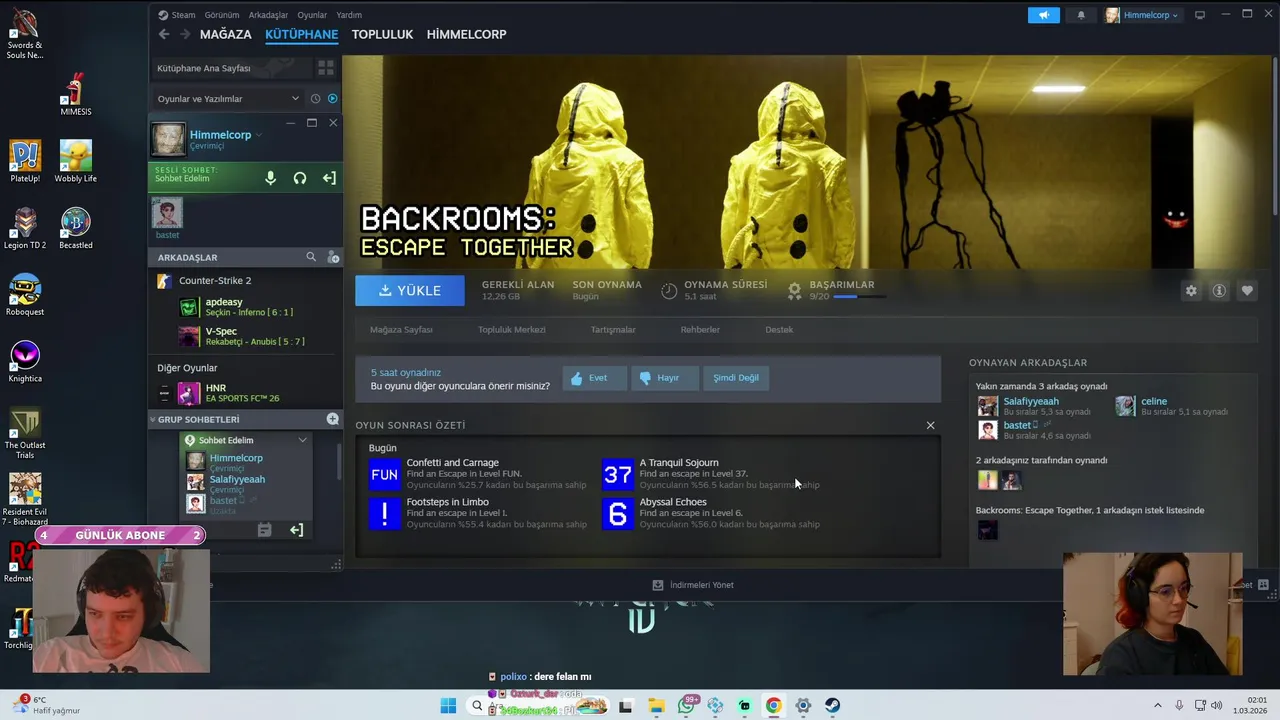
Task: Open the Topluluk Merkezi game tab
Action: 512,329
